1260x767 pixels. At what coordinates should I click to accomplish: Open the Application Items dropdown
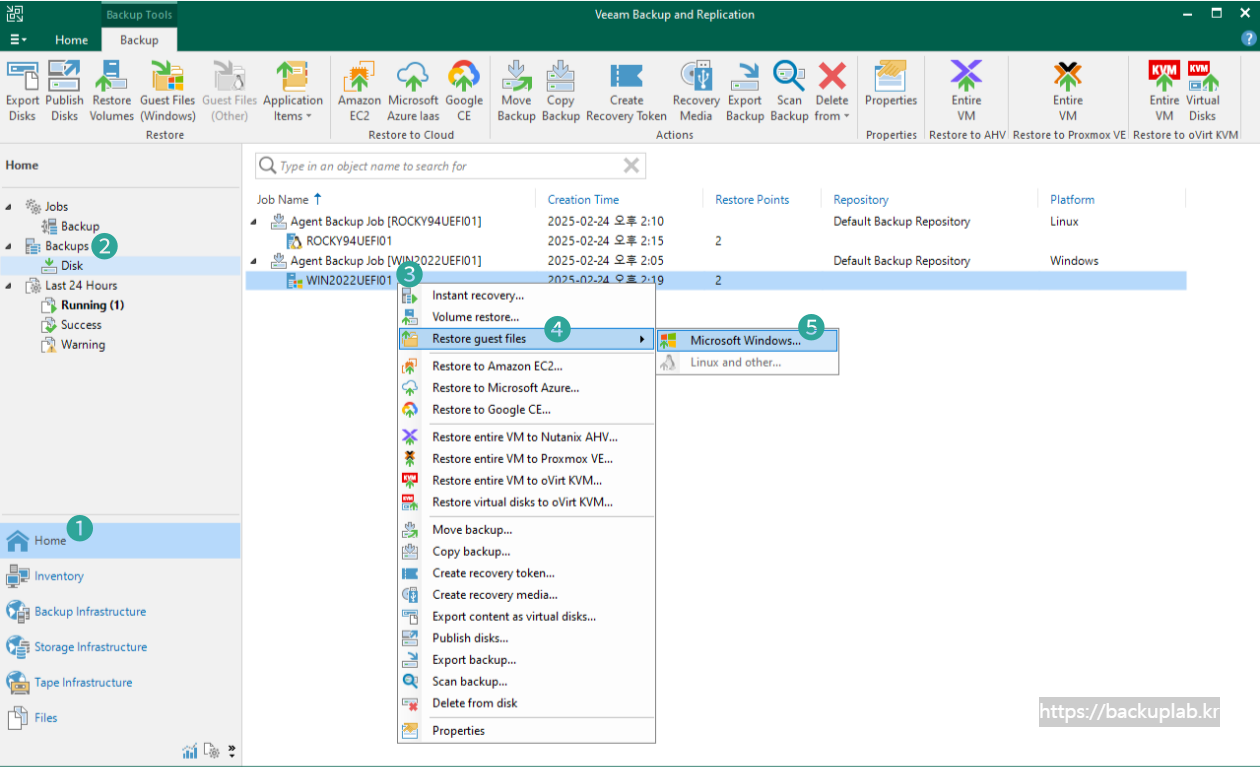(x=293, y=91)
